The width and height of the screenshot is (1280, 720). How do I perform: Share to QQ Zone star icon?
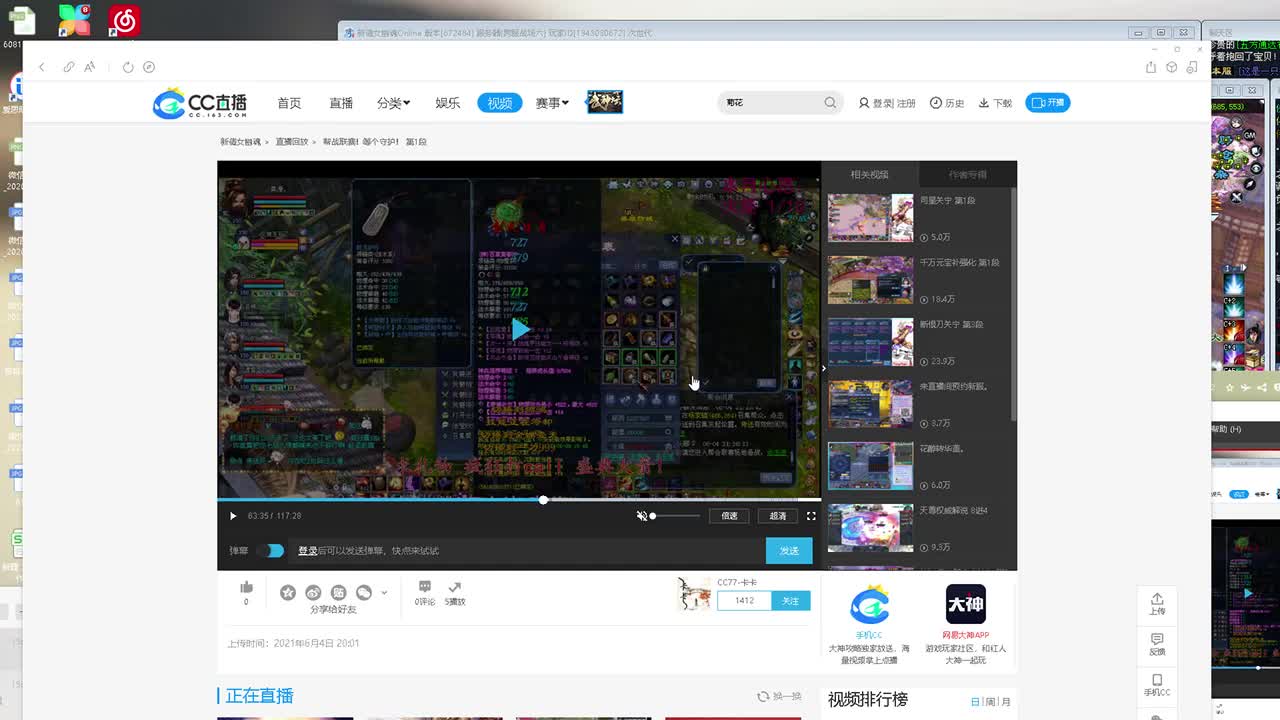[x=288, y=593]
